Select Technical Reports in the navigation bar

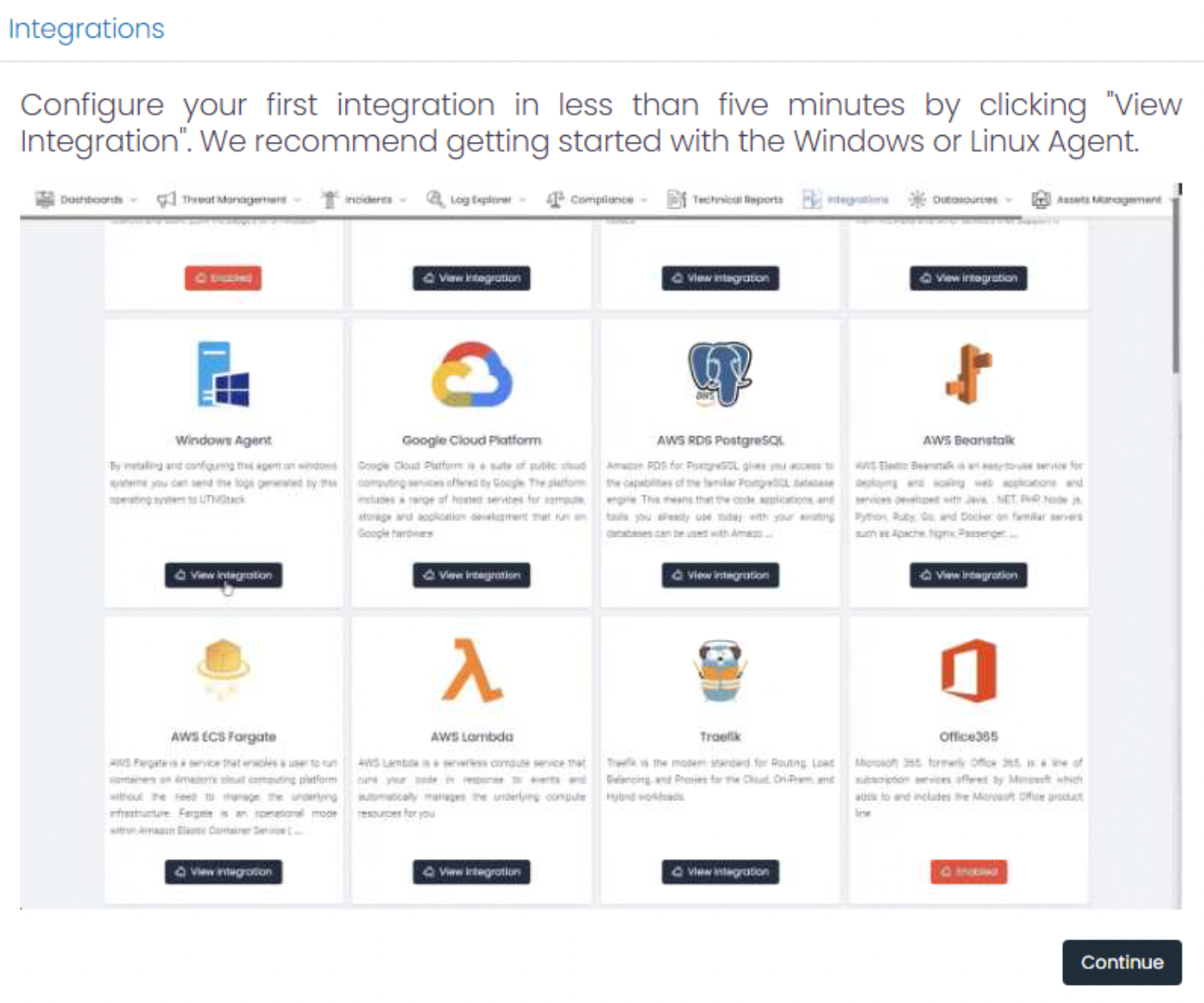pos(725,200)
